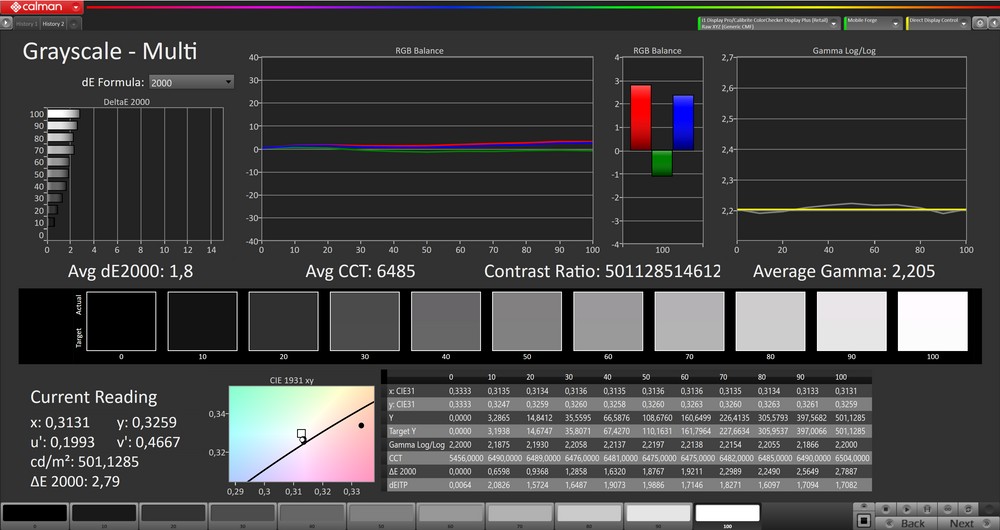
Task: Select the 100 white swatch in bottom strip
Action: pos(727,514)
